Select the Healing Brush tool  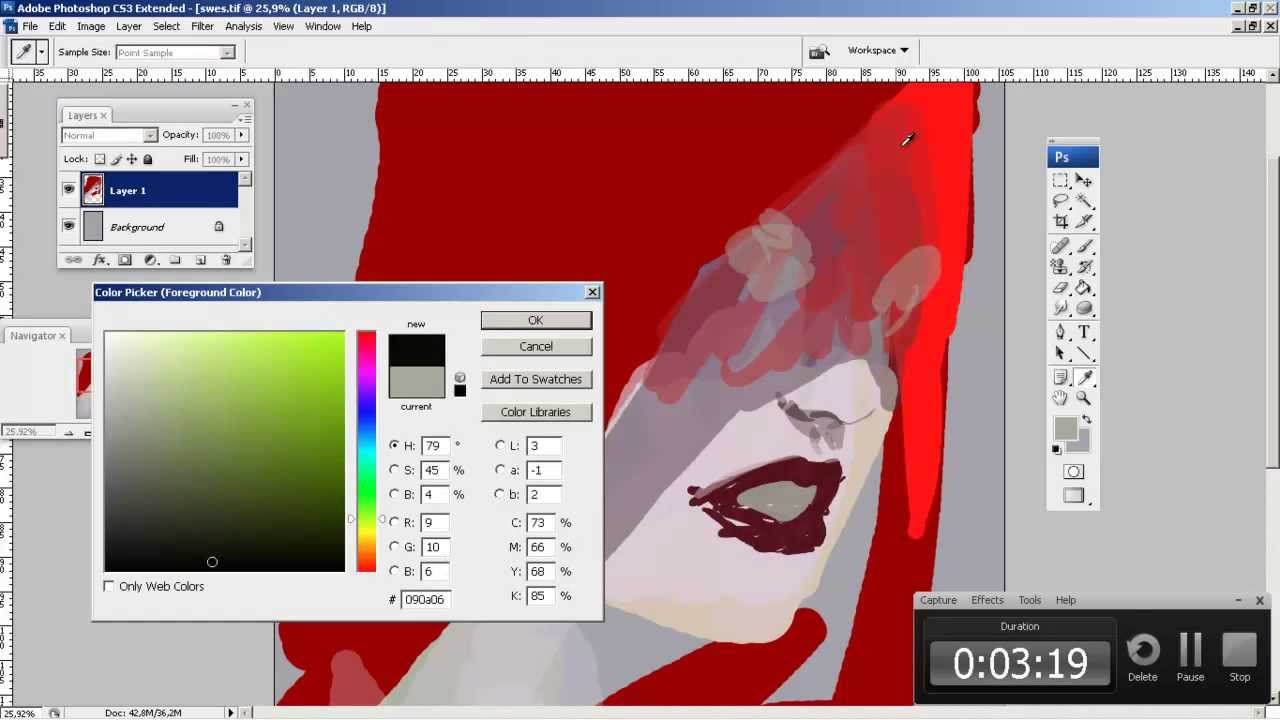point(1060,247)
